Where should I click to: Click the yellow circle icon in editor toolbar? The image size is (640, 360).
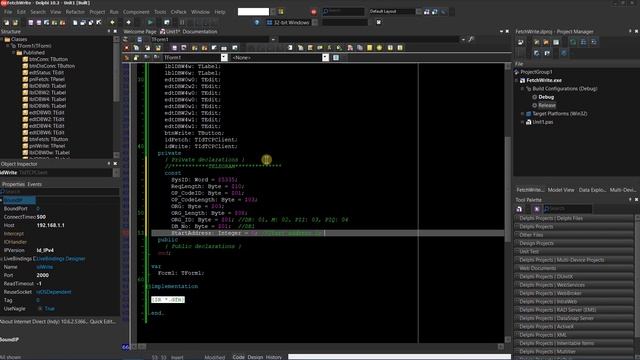(x=380, y=48)
